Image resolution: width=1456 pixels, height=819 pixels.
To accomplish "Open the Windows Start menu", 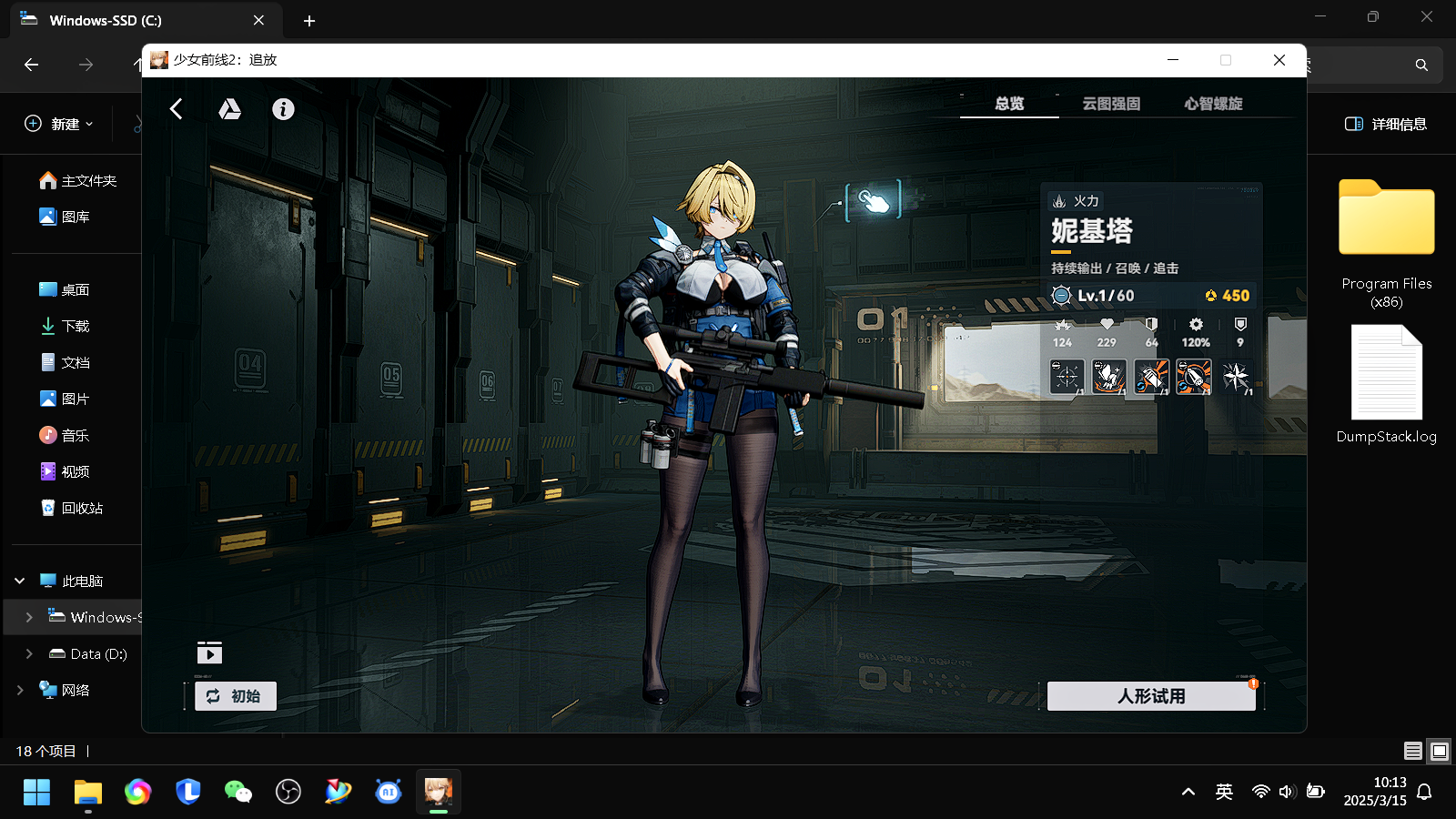I will pyautogui.click(x=37, y=792).
